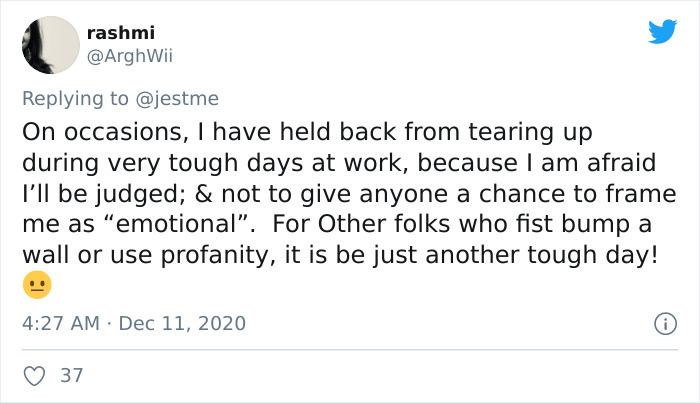Click the phrase 'fist bump'
The width and height of the screenshot is (700, 403).
(576, 224)
